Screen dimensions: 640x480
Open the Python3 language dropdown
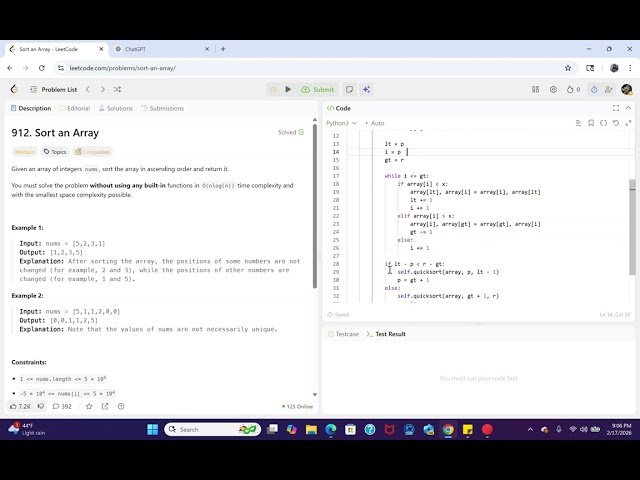pyautogui.click(x=341, y=123)
